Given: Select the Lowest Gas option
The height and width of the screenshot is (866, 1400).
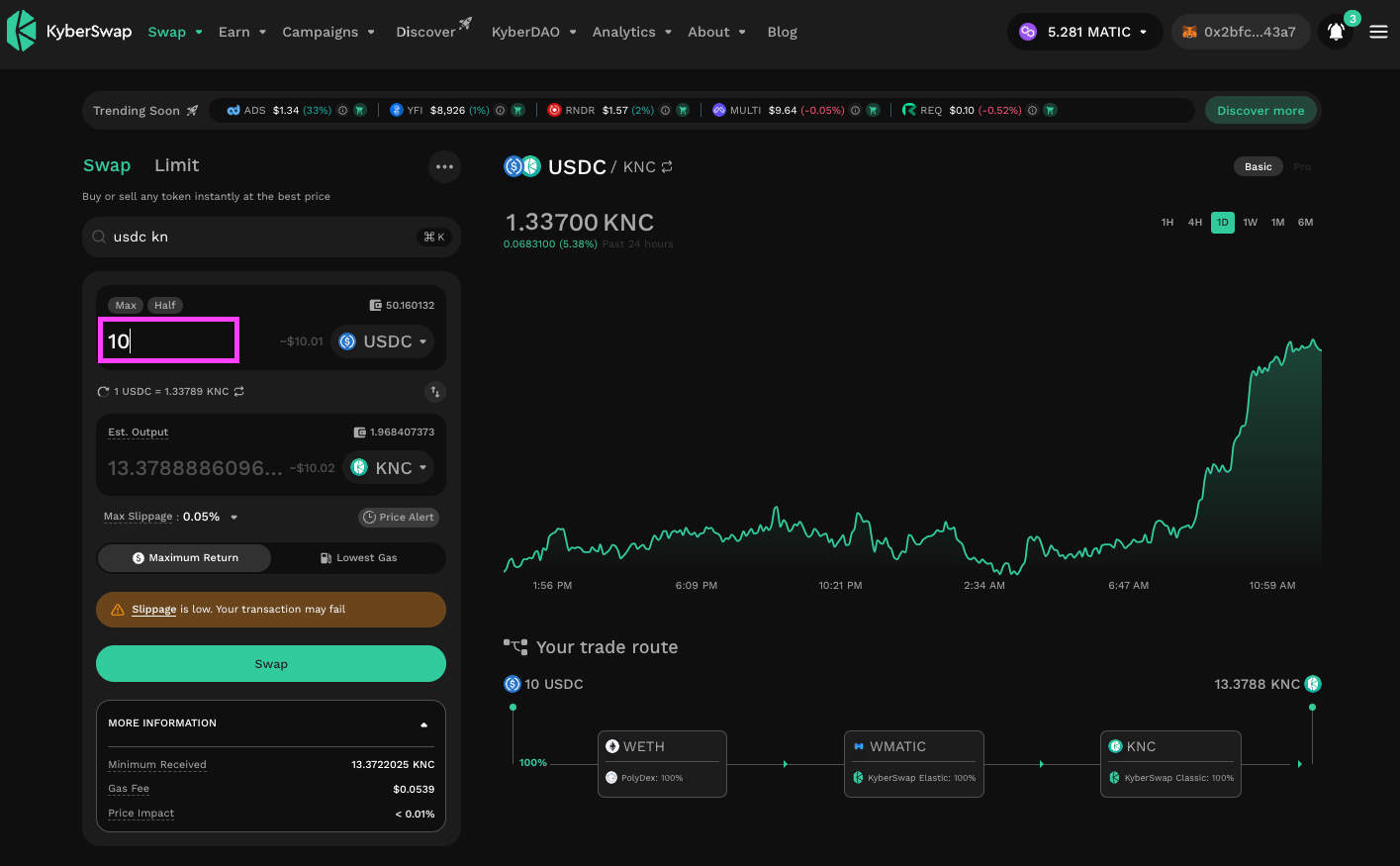Looking at the screenshot, I should click(358, 558).
